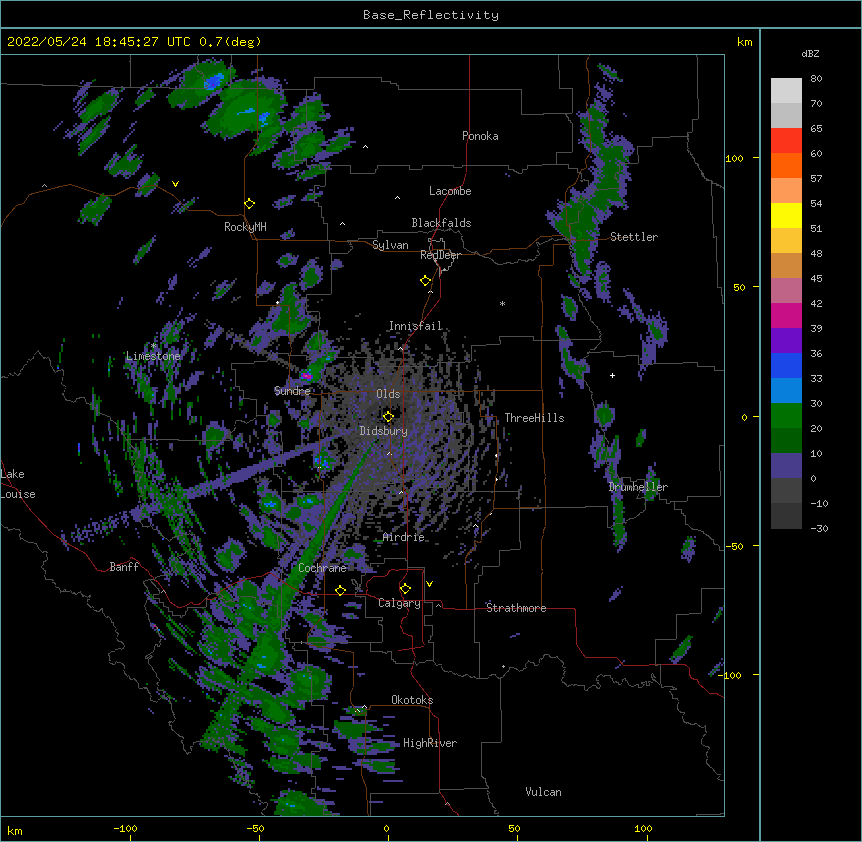The width and height of the screenshot is (862, 842).
Task: Click the Airdrie label
Action: pos(404,537)
